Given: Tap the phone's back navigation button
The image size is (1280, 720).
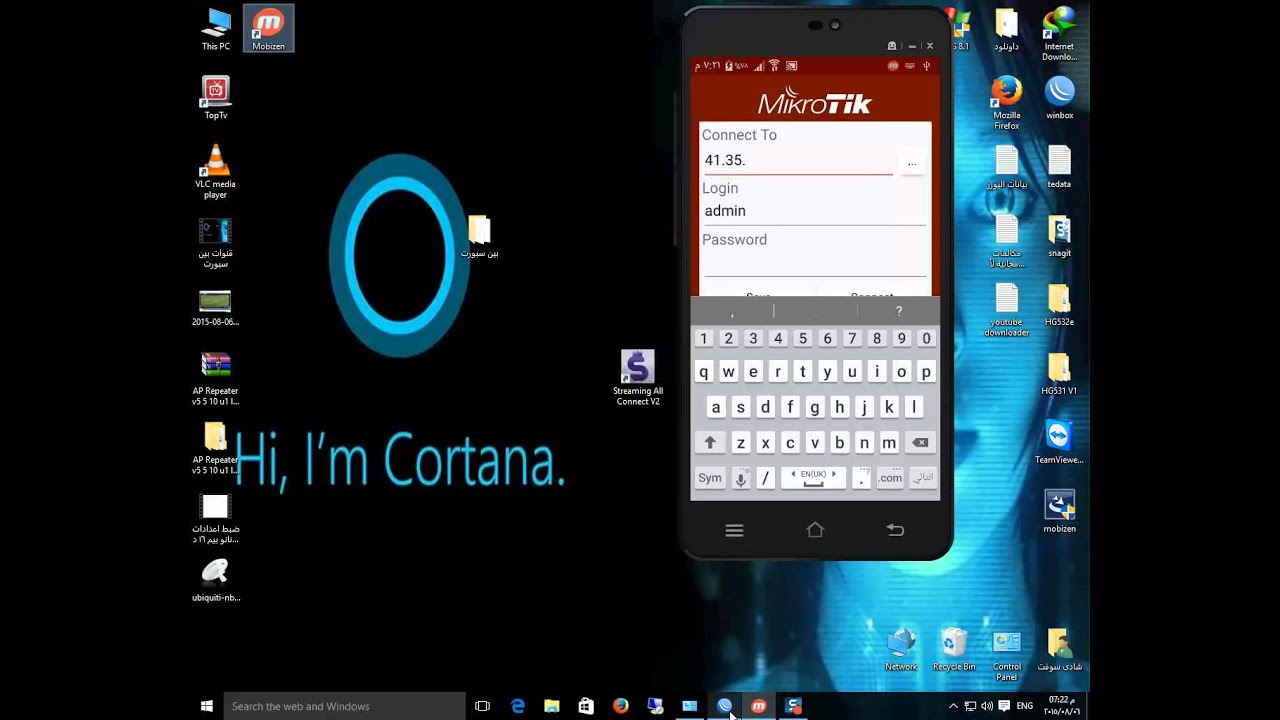Looking at the screenshot, I should click(895, 530).
